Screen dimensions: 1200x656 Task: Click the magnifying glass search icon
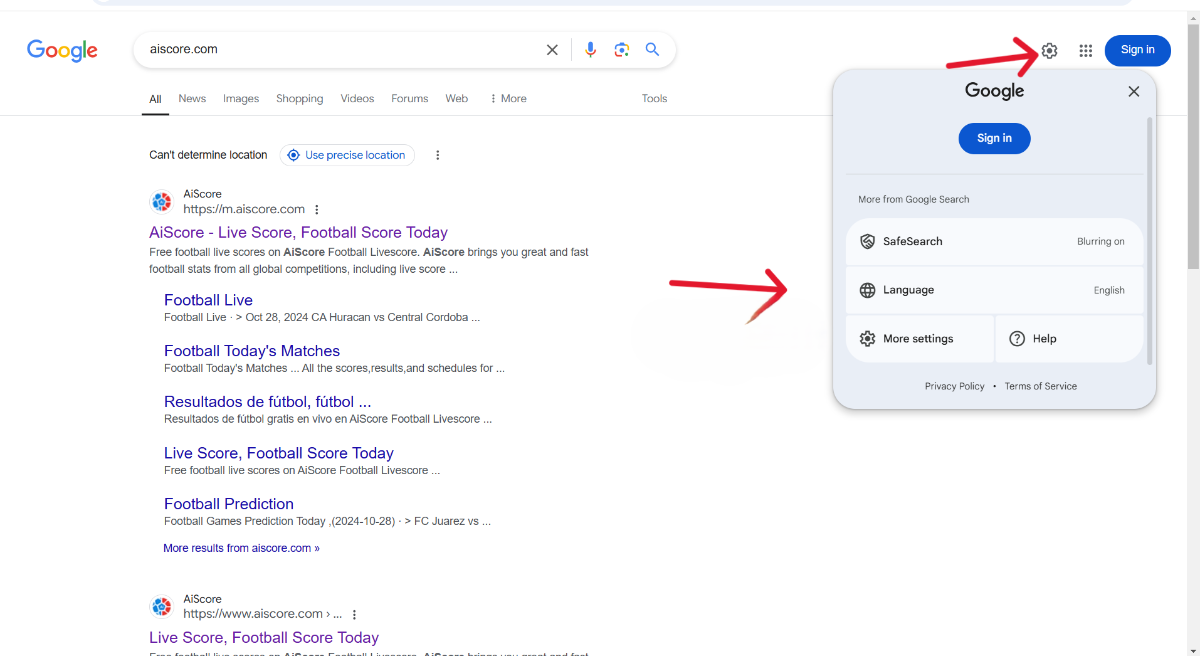(x=652, y=50)
